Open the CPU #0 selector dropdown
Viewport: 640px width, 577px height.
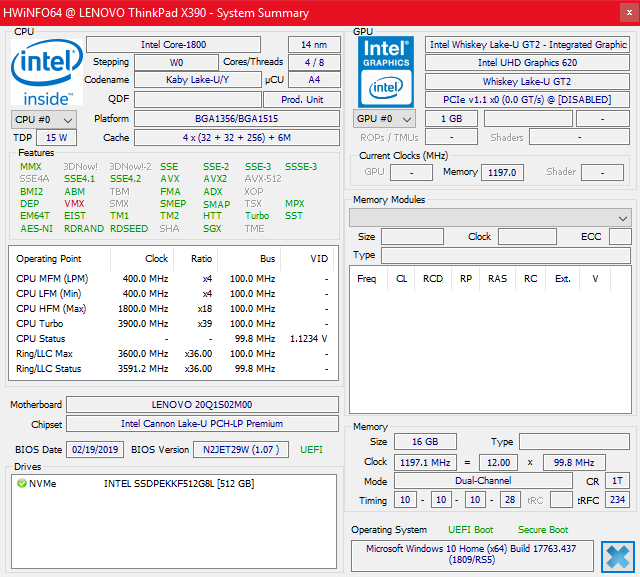[44, 120]
